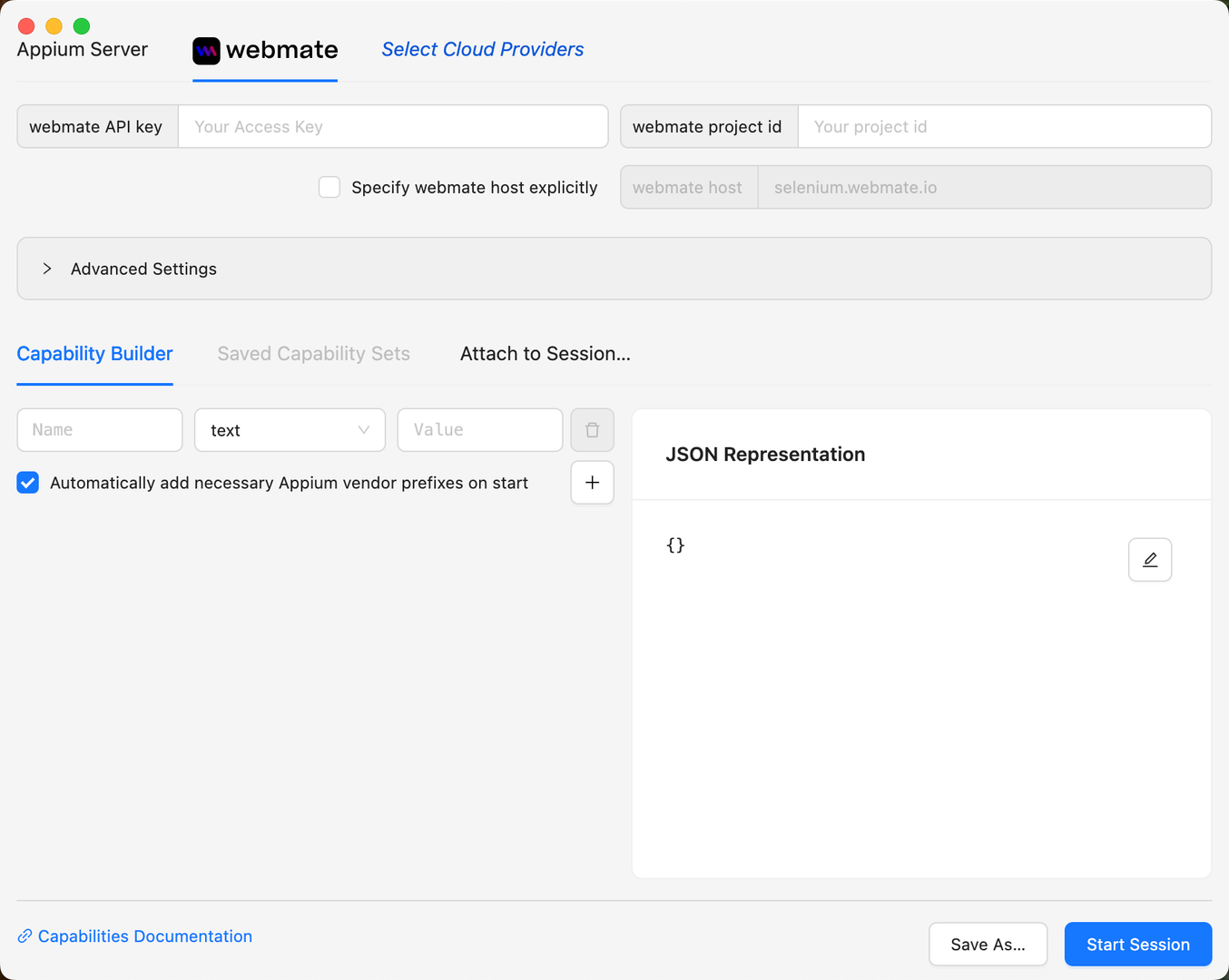Expand the Advanced Settings section
1229x980 pixels.
(x=614, y=269)
